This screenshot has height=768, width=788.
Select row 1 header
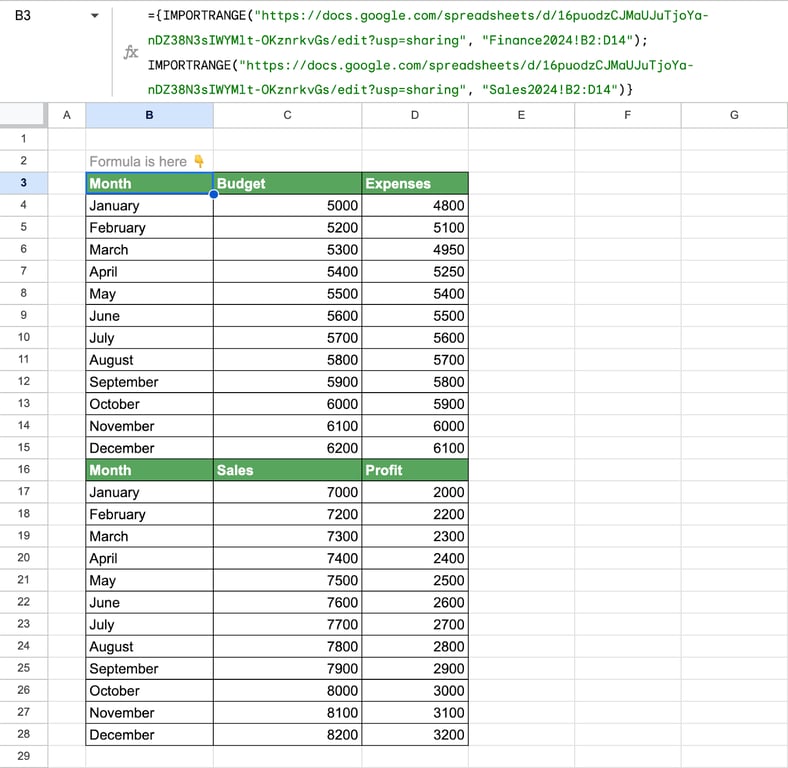pyautogui.click(x=24, y=139)
